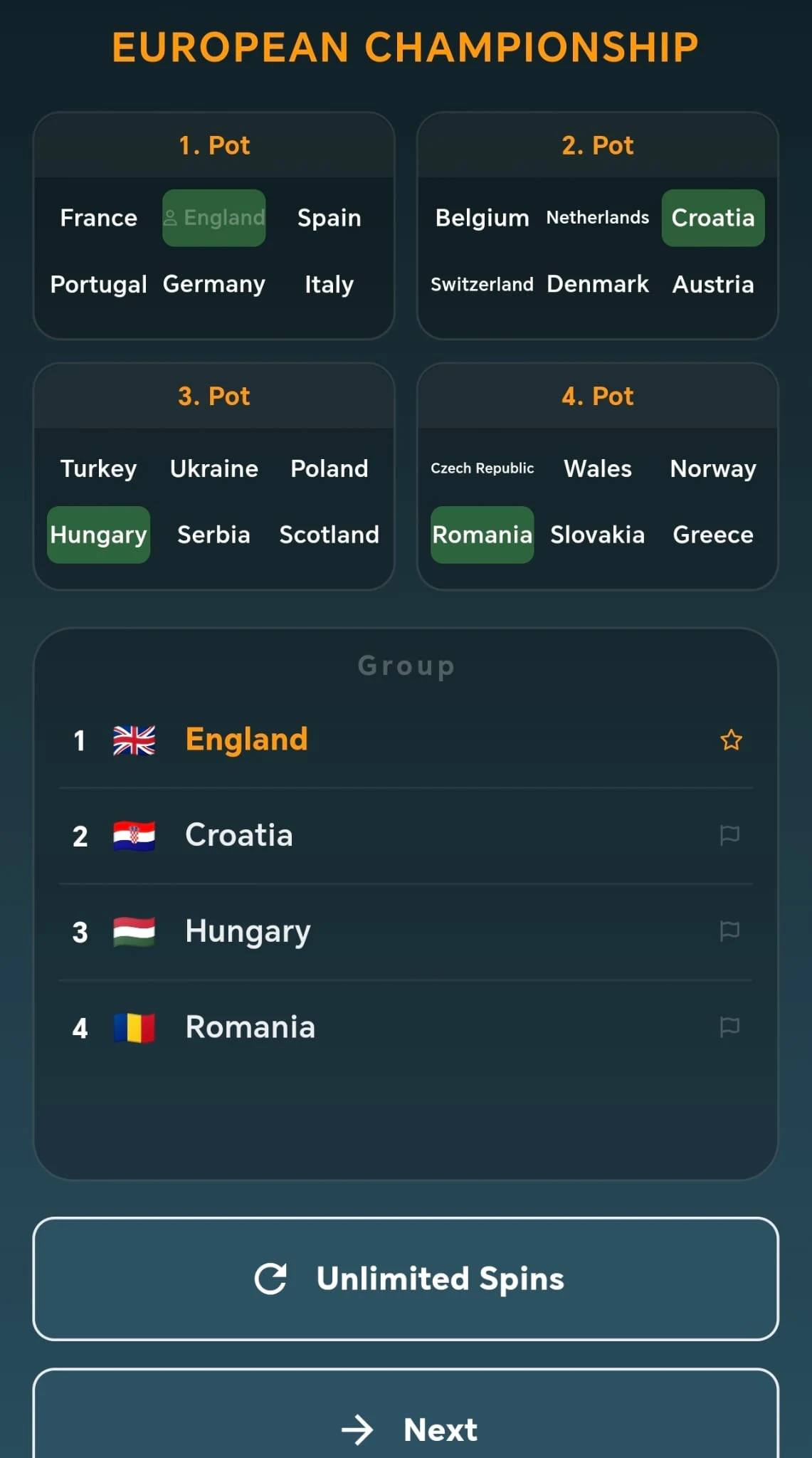Tap the greyed-out England chip in Pot 1

click(214, 218)
